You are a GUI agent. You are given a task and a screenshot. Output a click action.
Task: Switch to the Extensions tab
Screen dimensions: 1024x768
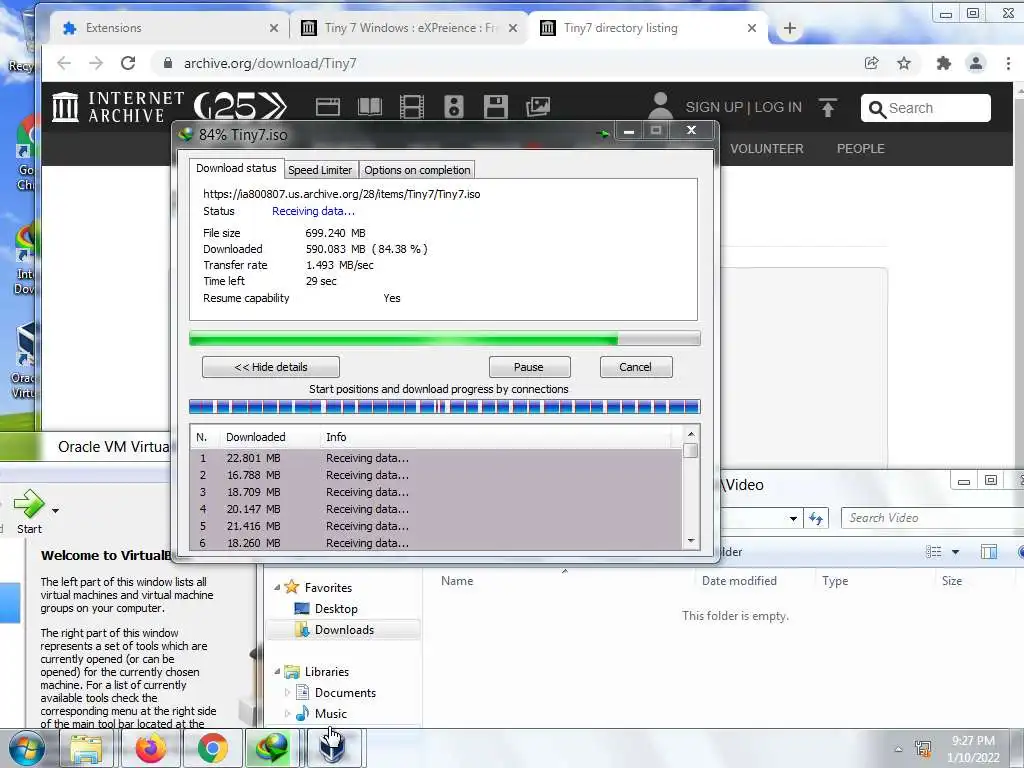[170, 28]
